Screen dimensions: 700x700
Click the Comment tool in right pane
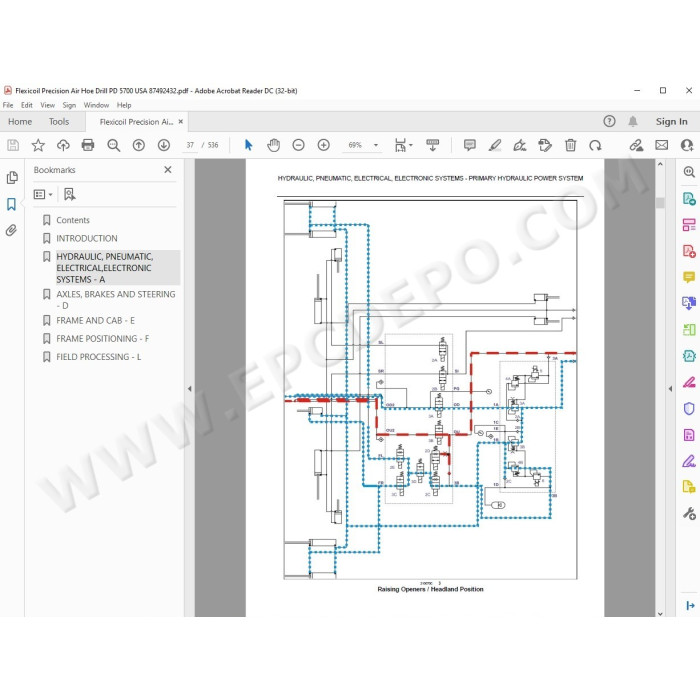point(689,278)
